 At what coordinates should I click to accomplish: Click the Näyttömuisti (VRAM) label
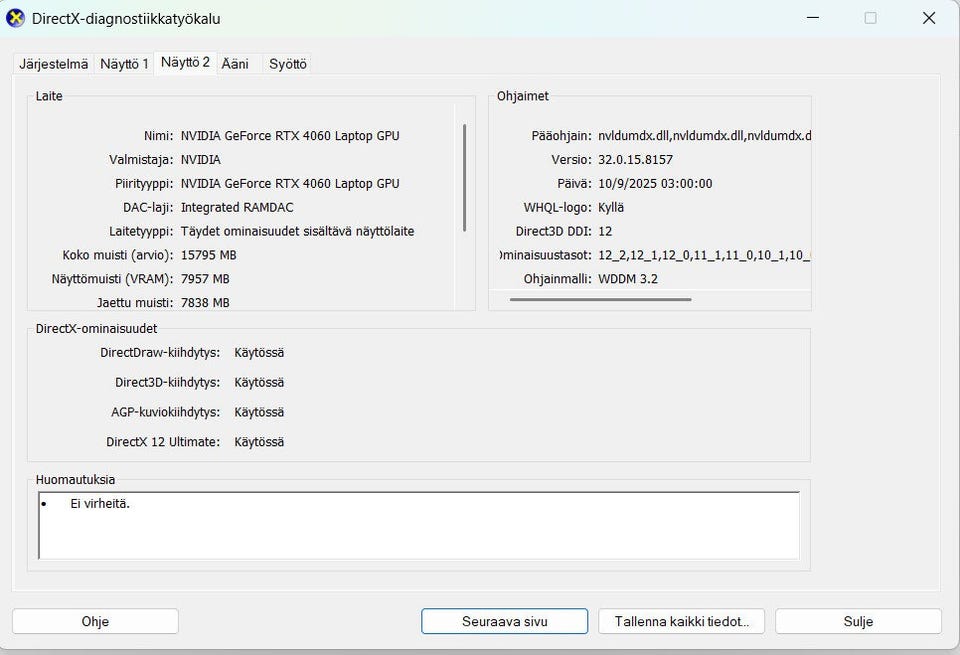[113, 279]
